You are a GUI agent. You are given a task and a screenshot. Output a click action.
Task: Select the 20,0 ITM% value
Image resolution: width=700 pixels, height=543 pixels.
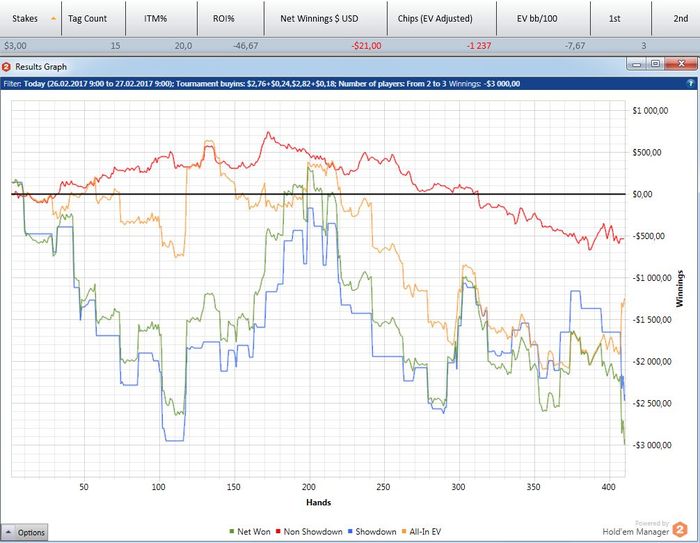point(183,46)
